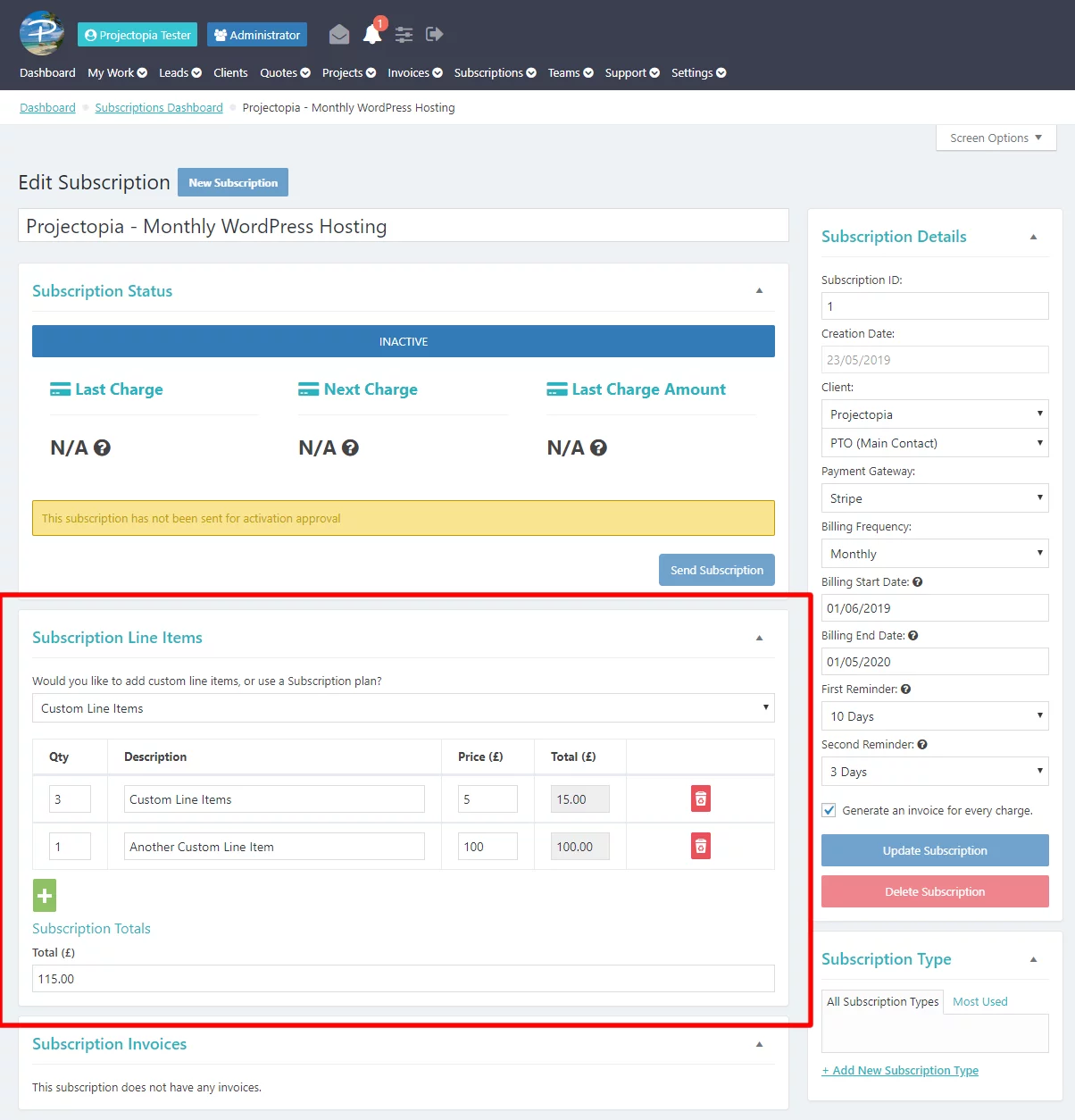
Task: Open the Billing Frequency dropdown
Action: point(934,554)
